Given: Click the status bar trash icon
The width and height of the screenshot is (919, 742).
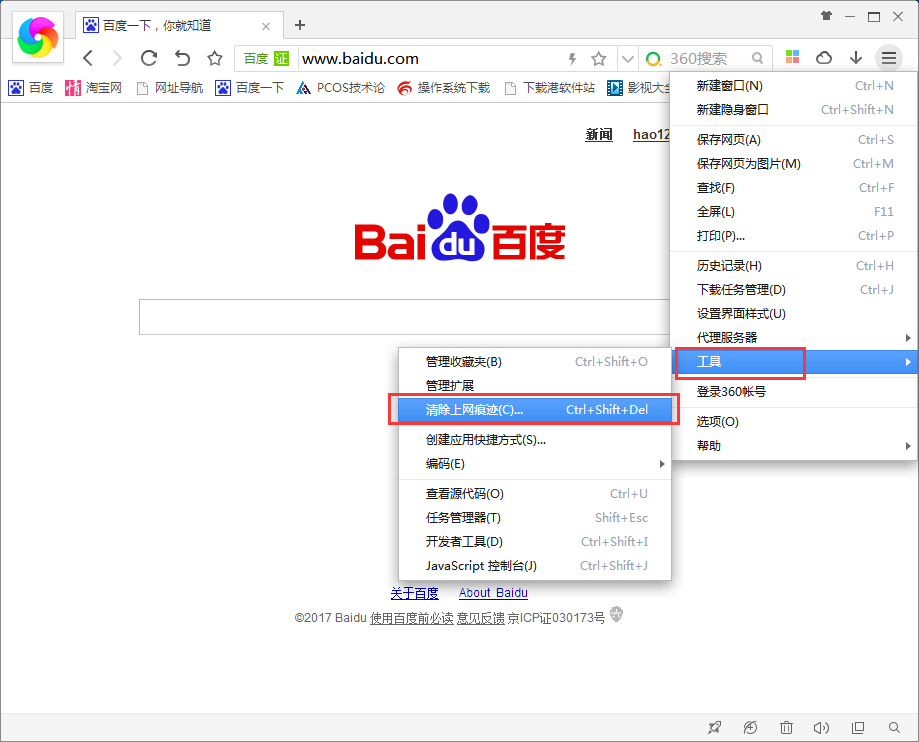Looking at the screenshot, I should 786,727.
